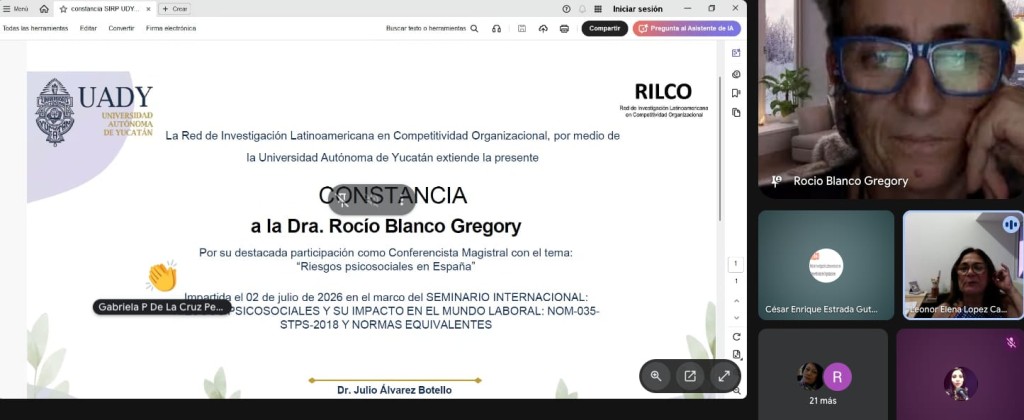The height and width of the screenshot is (420, 1024).
Task: Click the speaking audio indicator on Leonor's tile
Action: 1011,225
